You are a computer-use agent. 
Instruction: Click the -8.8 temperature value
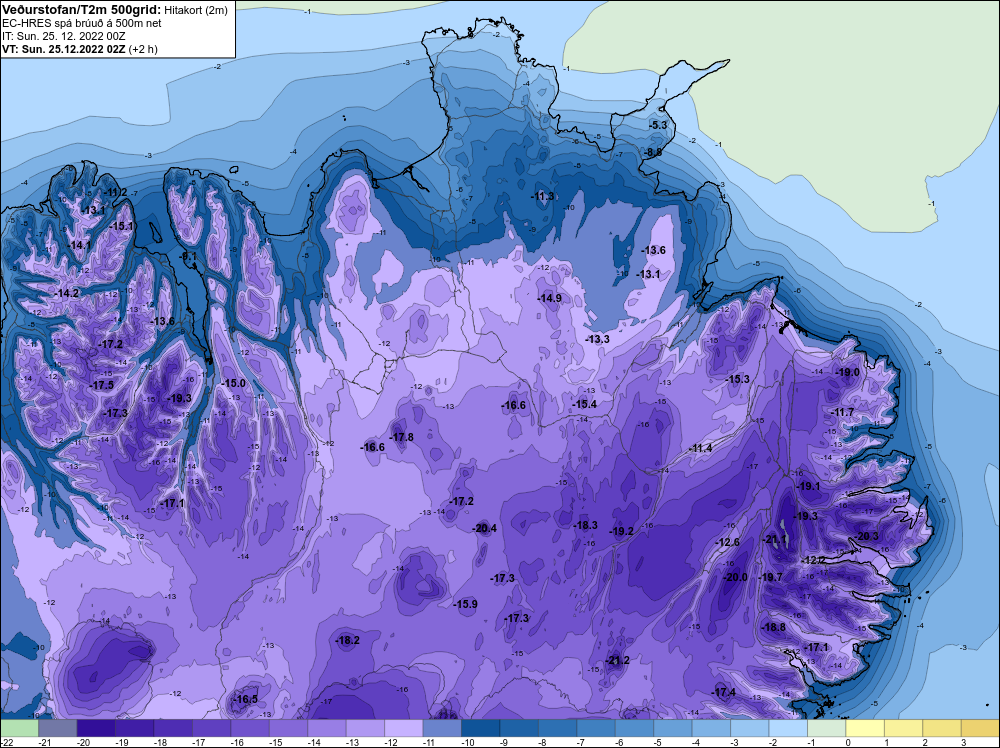point(652,152)
